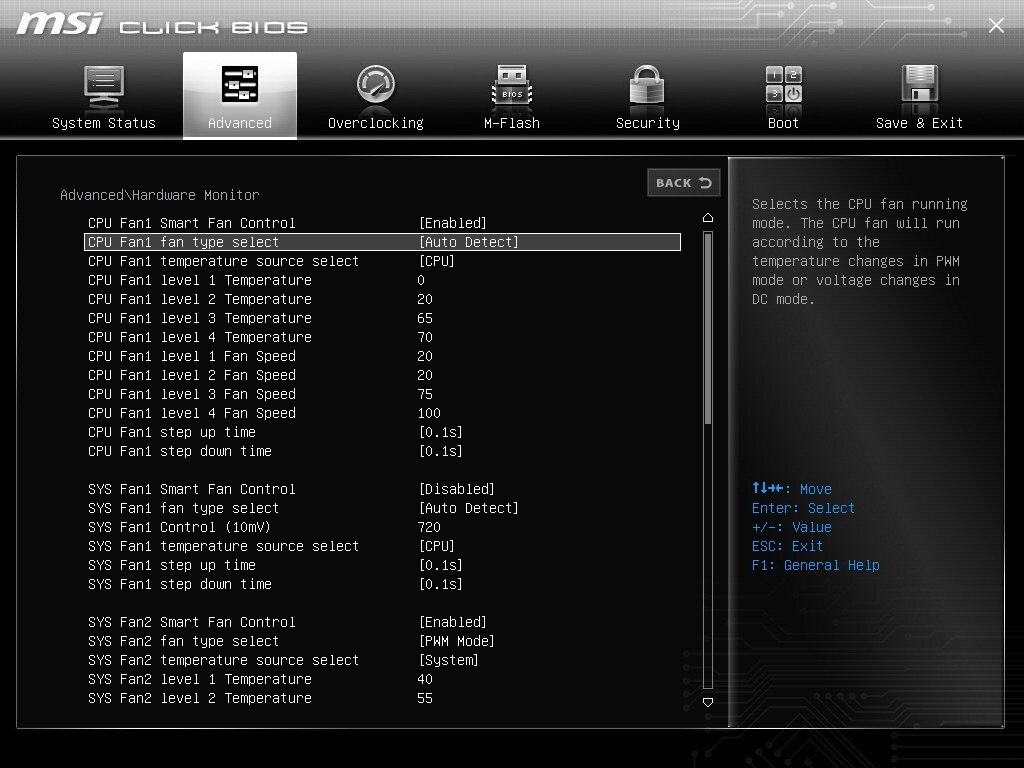1024x768 pixels.
Task: Open SYS Fan2 temperature source System option
Action: pos(449,660)
